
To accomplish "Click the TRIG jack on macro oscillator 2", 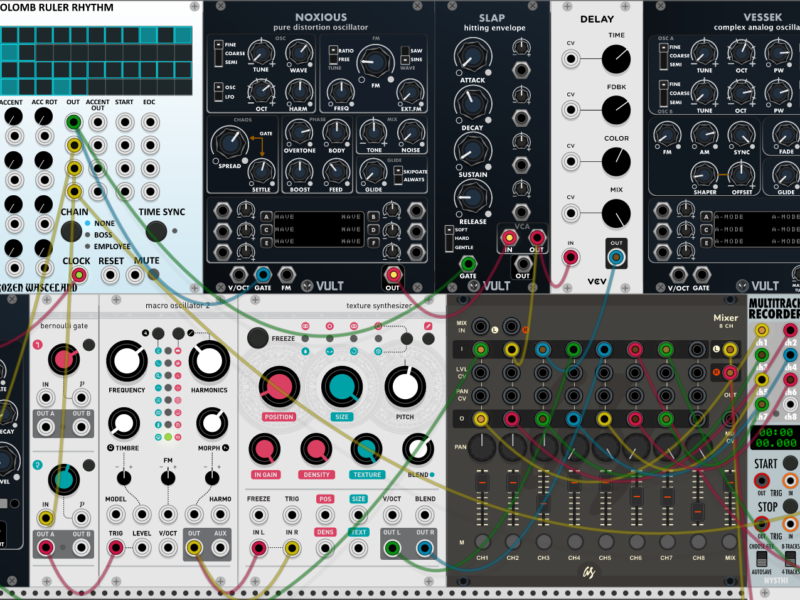I will tap(116, 548).
